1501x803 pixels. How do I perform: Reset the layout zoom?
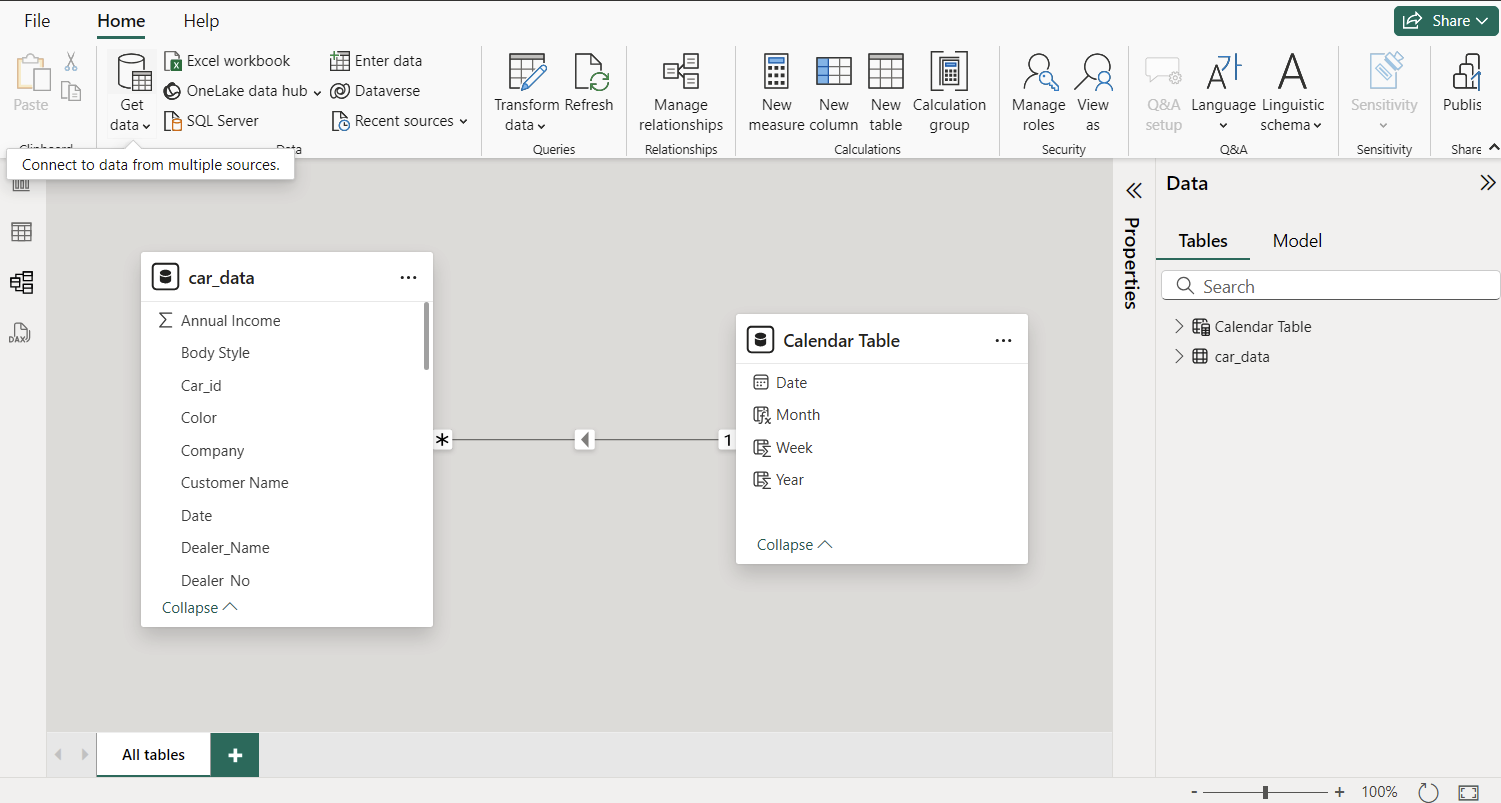click(1428, 792)
